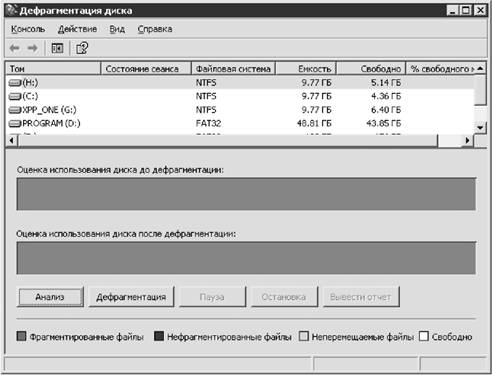Sort the list by the Том column header

(53, 69)
